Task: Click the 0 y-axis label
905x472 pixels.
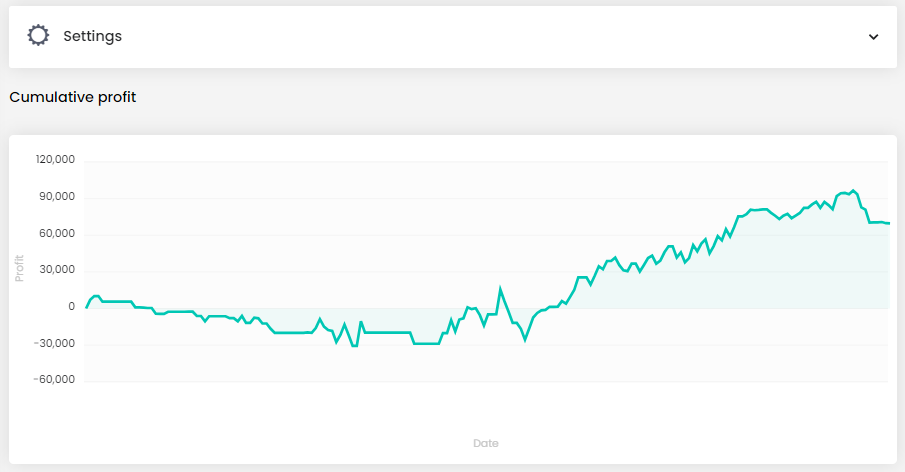Action: [x=72, y=307]
